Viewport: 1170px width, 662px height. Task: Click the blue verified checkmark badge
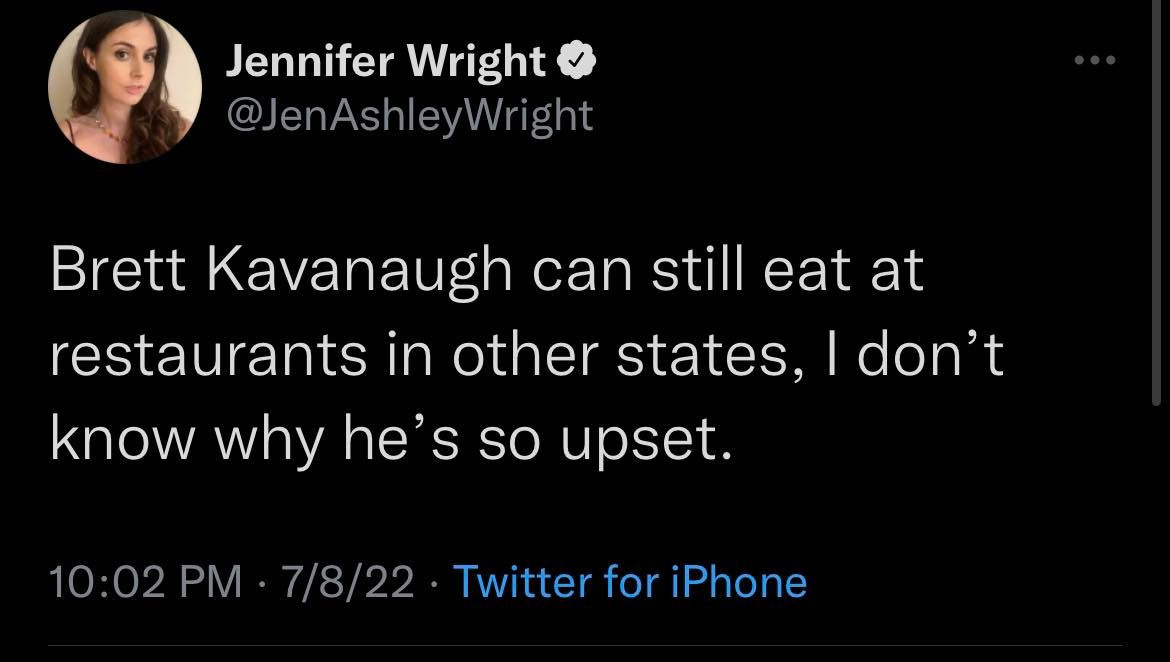pyautogui.click(x=579, y=64)
